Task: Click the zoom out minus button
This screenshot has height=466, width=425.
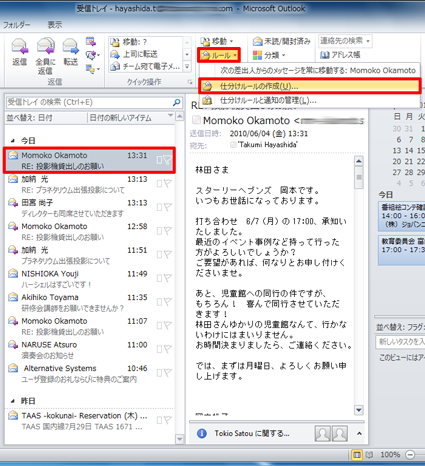Action: click(410, 455)
